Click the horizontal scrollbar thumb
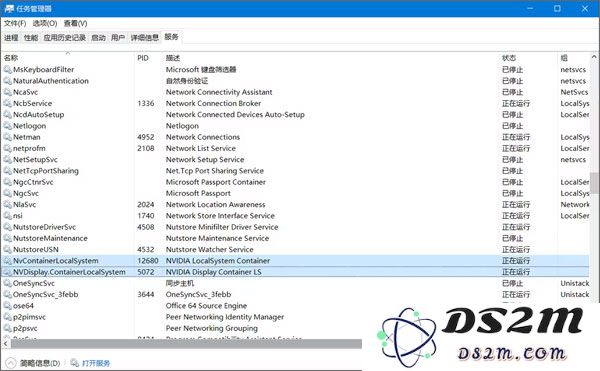The width and height of the screenshot is (600, 371). (x=186, y=343)
